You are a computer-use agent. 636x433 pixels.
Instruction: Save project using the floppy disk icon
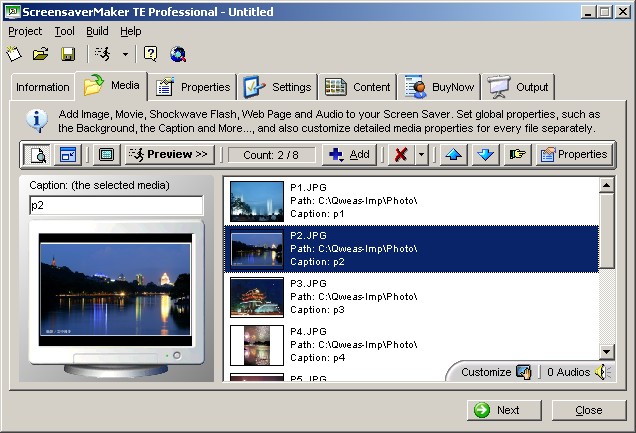[68, 54]
